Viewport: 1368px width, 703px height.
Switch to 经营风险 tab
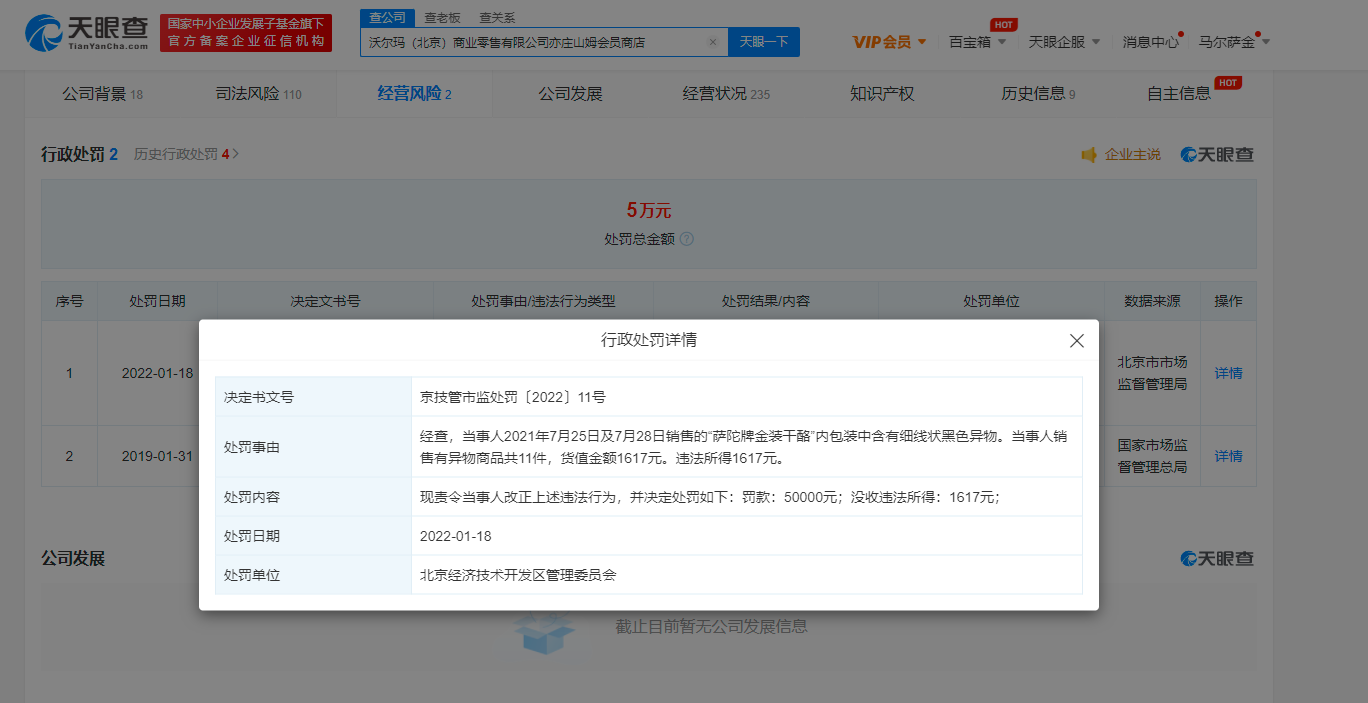[x=414, y=94]
